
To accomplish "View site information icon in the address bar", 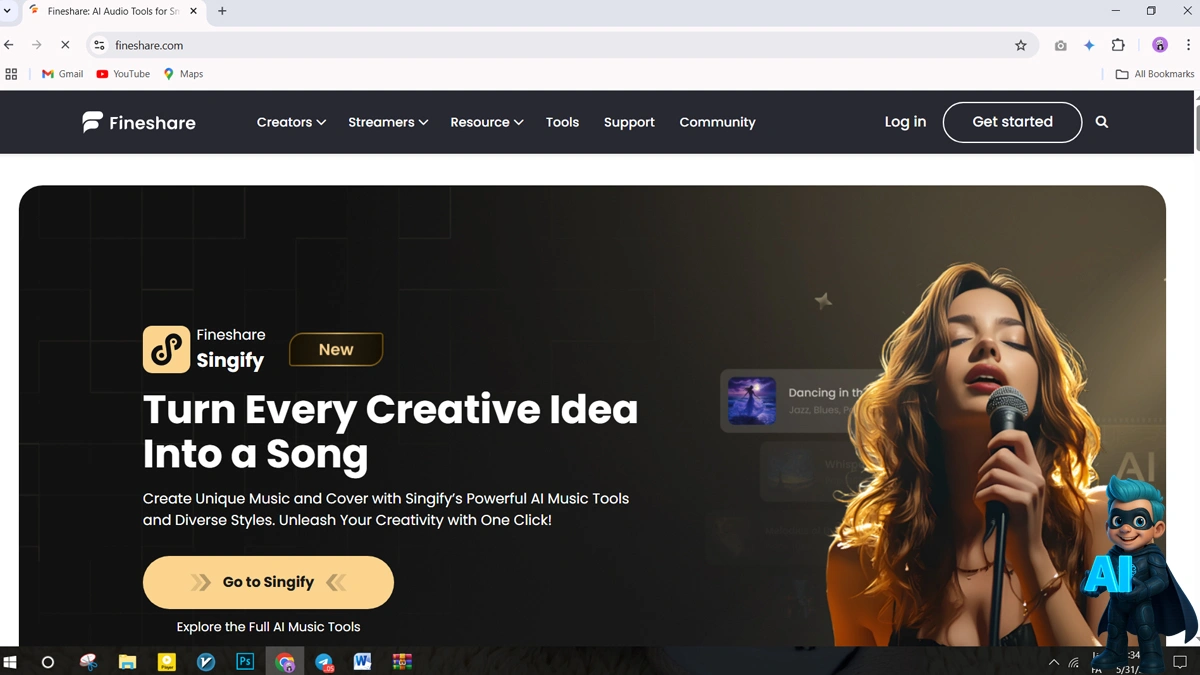I will 99,45.
